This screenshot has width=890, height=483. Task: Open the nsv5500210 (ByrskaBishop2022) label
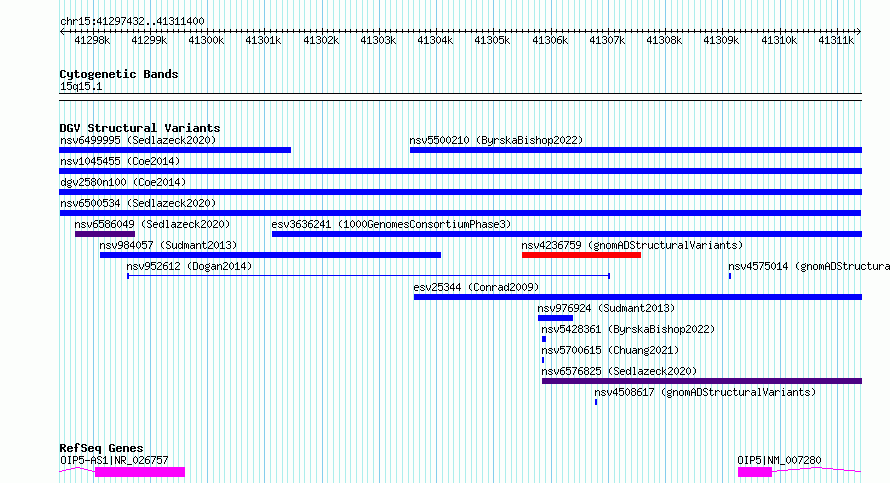click(496, 140)
